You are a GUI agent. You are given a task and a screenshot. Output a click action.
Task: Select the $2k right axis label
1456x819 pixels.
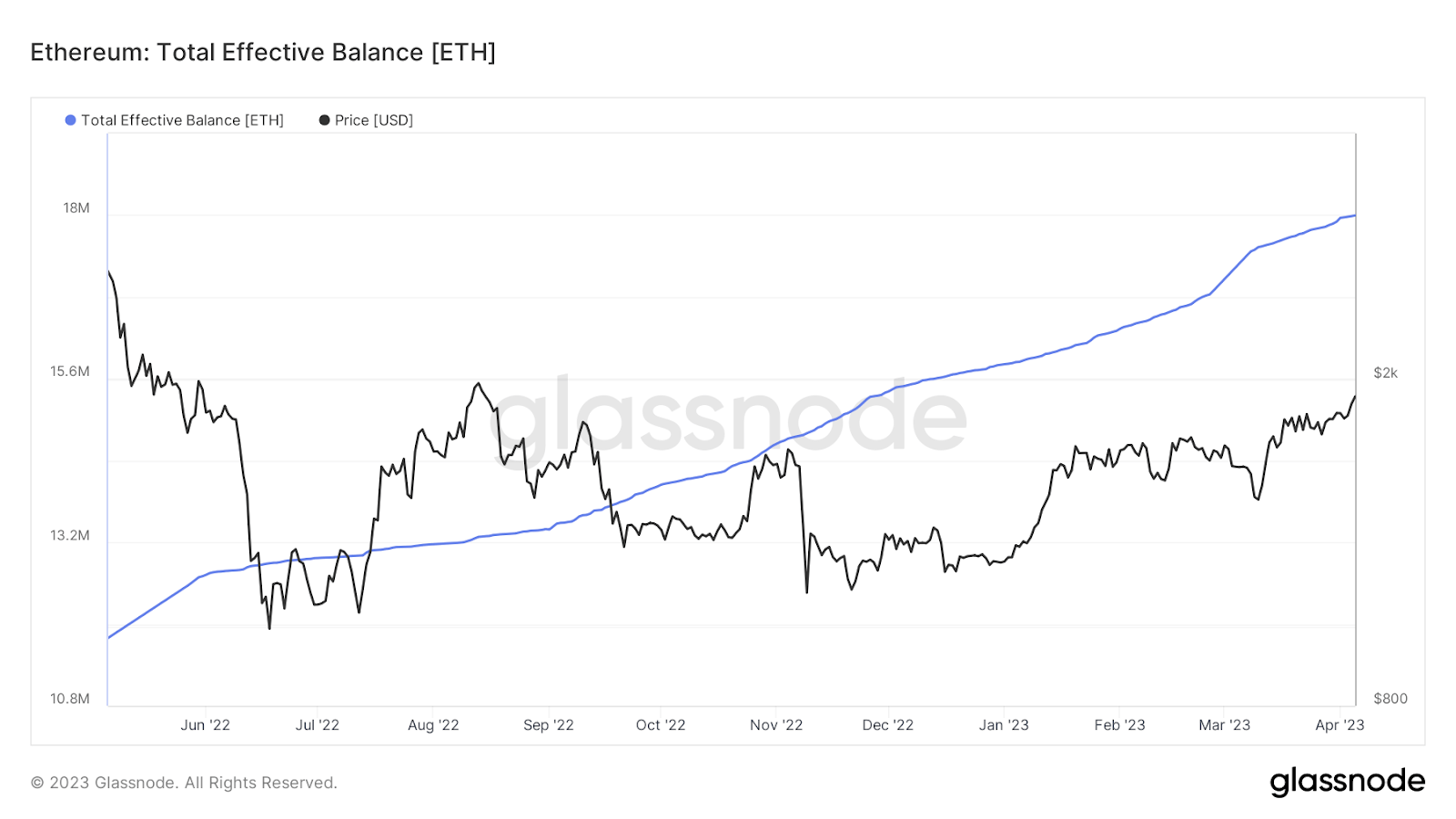coord(1385,373)
